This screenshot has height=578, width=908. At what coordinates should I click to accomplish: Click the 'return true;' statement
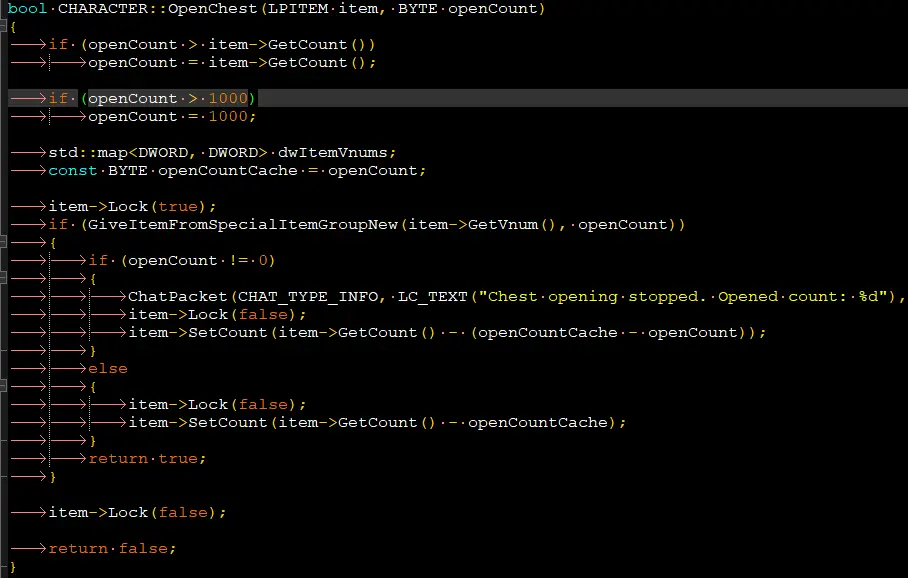click(x=147, y=458)
